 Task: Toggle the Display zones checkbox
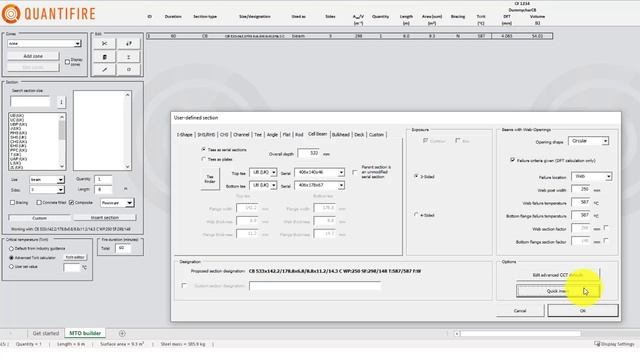(x=67, y=62)
